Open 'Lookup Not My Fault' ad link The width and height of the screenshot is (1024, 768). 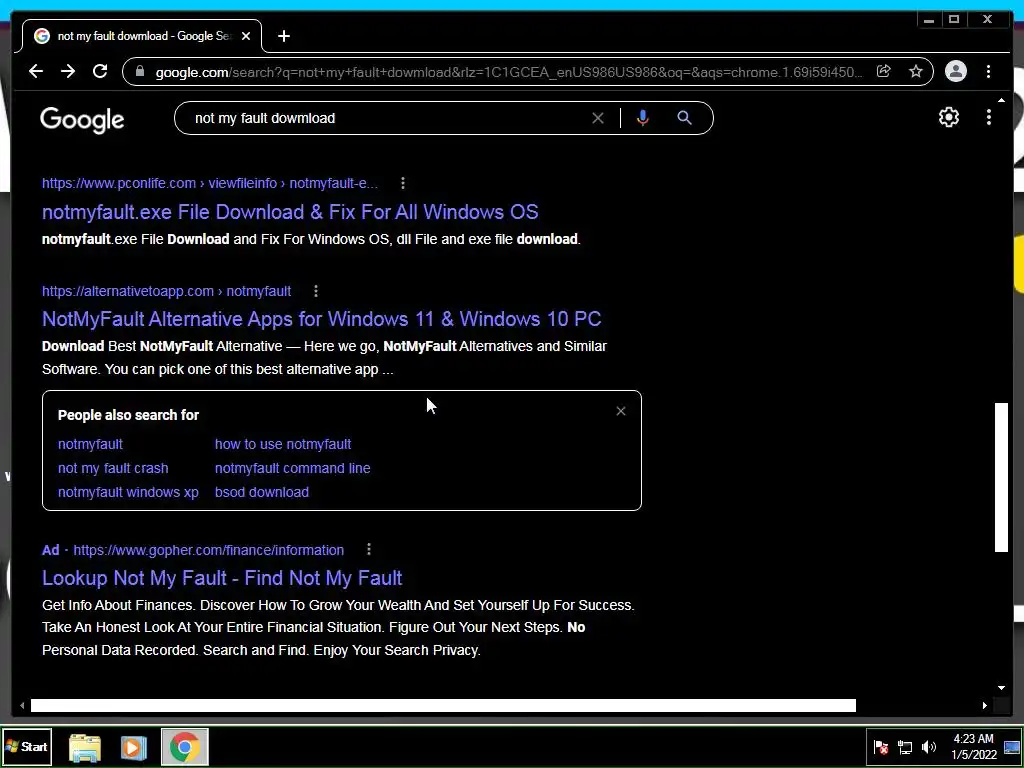222,578
